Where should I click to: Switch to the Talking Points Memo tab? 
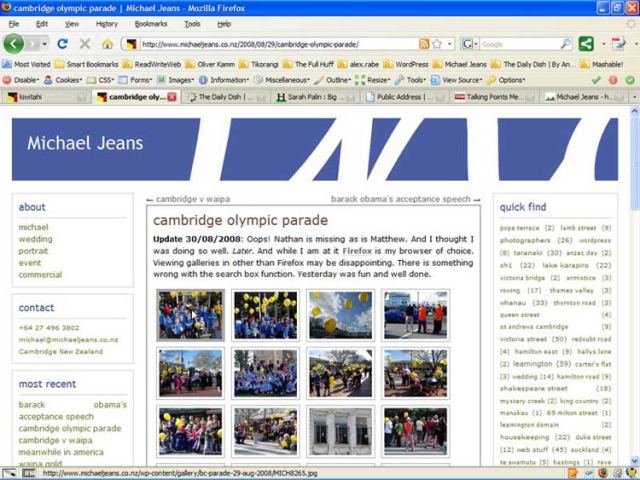495,97
